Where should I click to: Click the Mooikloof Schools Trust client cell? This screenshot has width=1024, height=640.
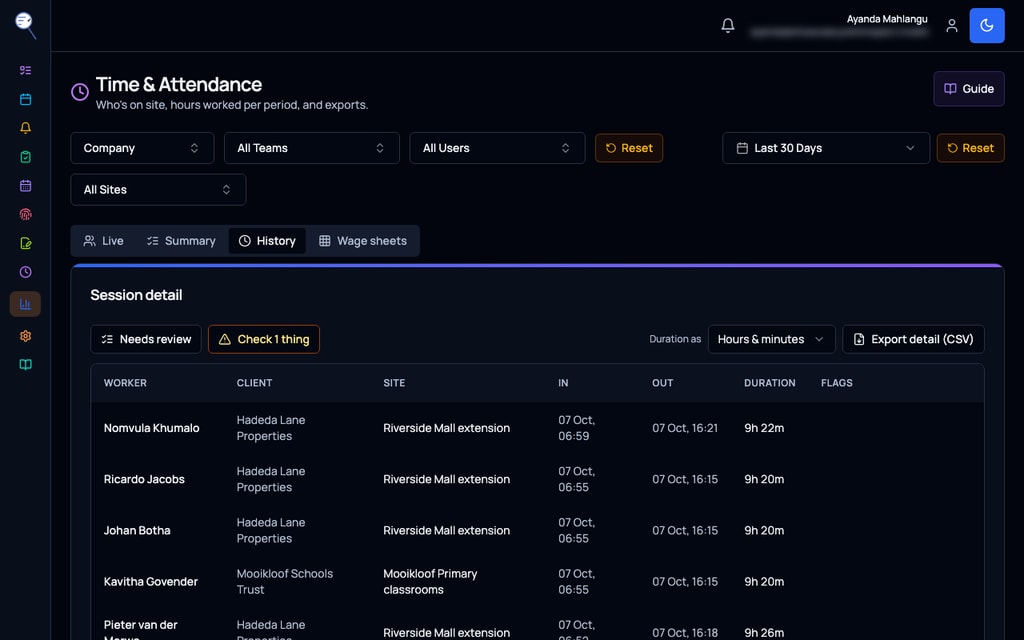tap(285, 582)
